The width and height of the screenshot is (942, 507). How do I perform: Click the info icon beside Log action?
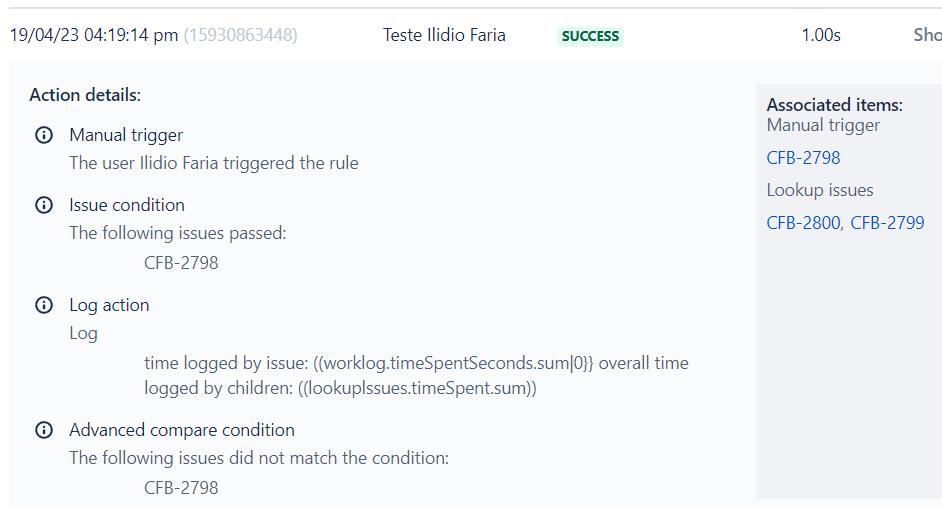click(44, 305)
